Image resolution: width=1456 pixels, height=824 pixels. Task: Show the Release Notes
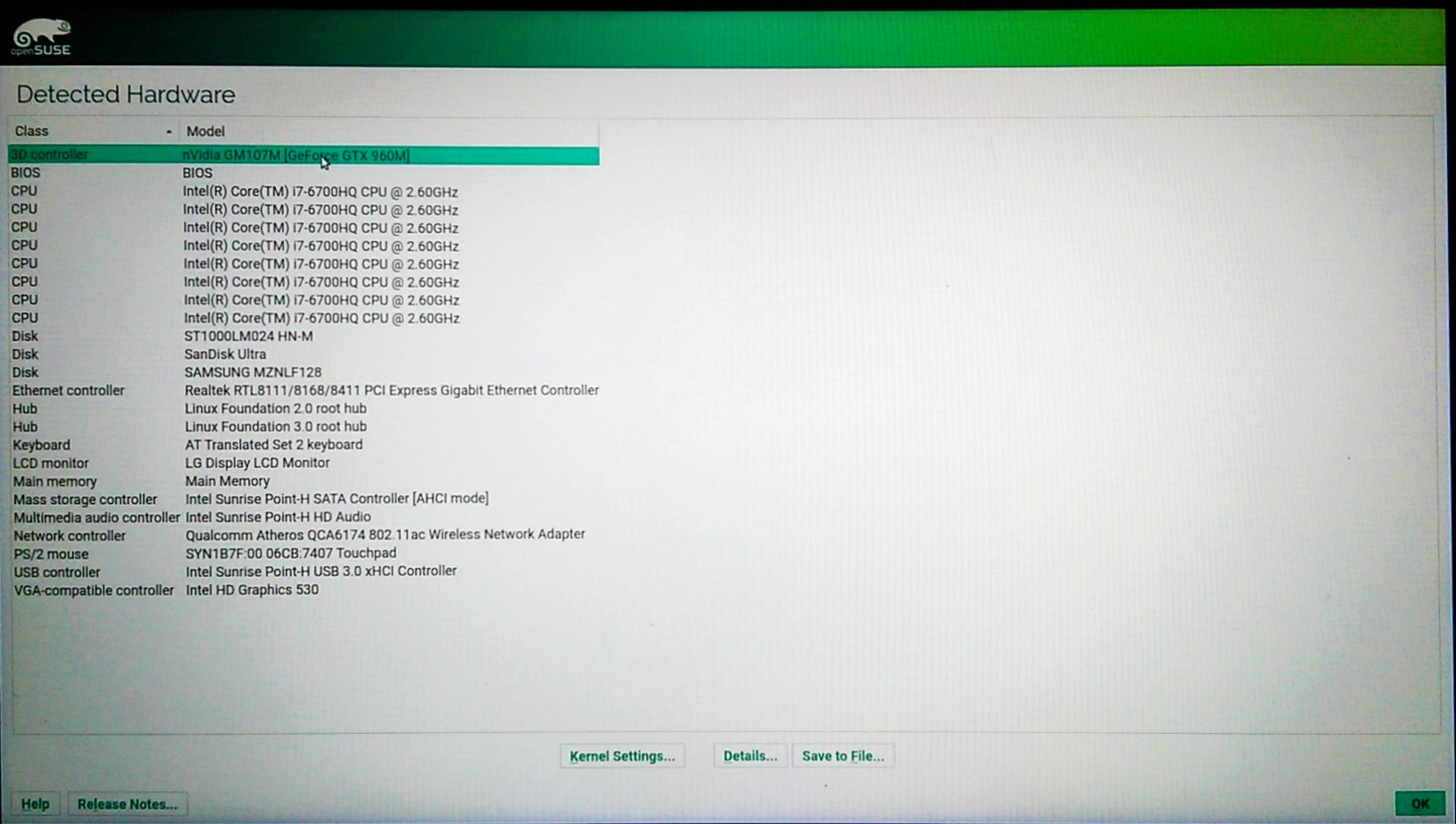pyautogui.click(x=127, y=803)
